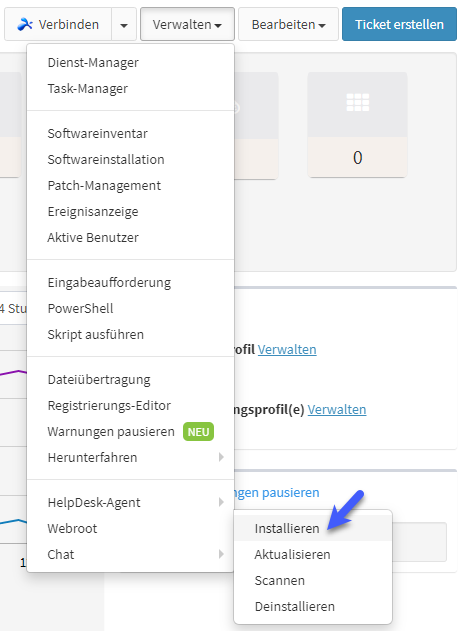The width and height of the screenshot is (462, 631).
Task: Click the grid icon tile showing 0
Action: click(x=357, y=125)
